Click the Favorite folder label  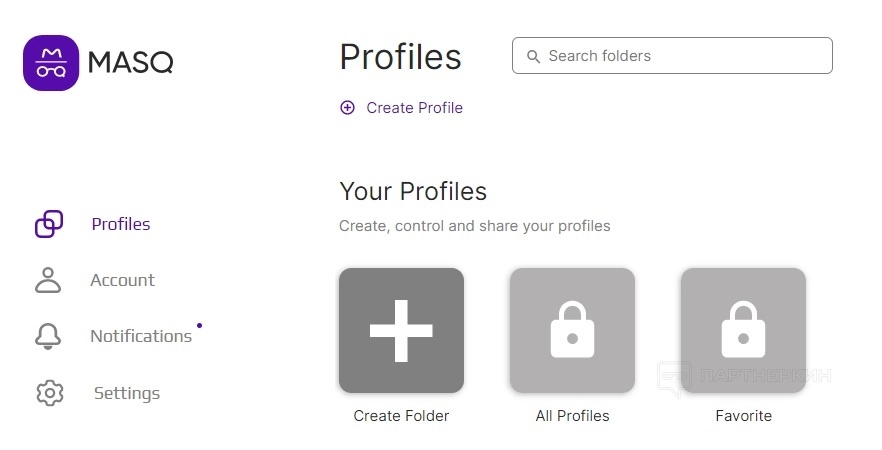point(743,416)
